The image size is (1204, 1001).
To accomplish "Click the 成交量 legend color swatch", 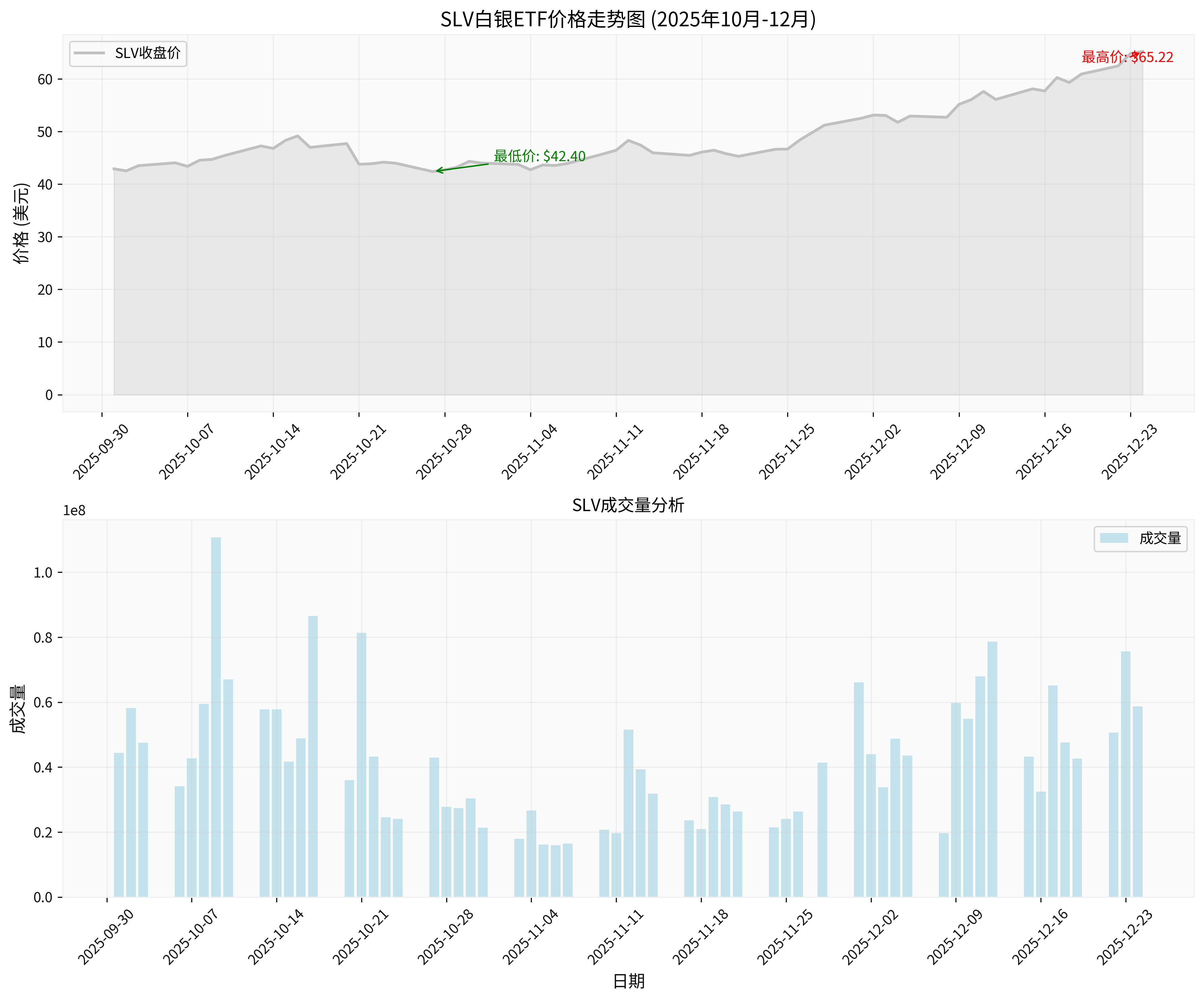I will (x=1113, y=538).
